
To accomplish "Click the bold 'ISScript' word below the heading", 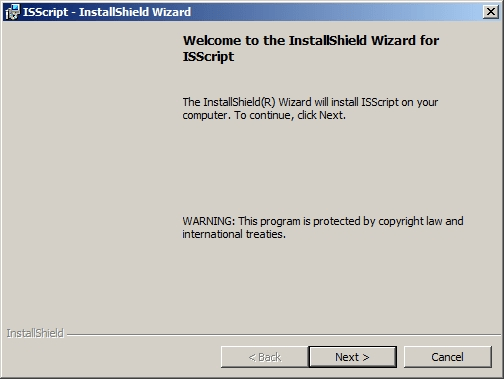I will point(208,56).
